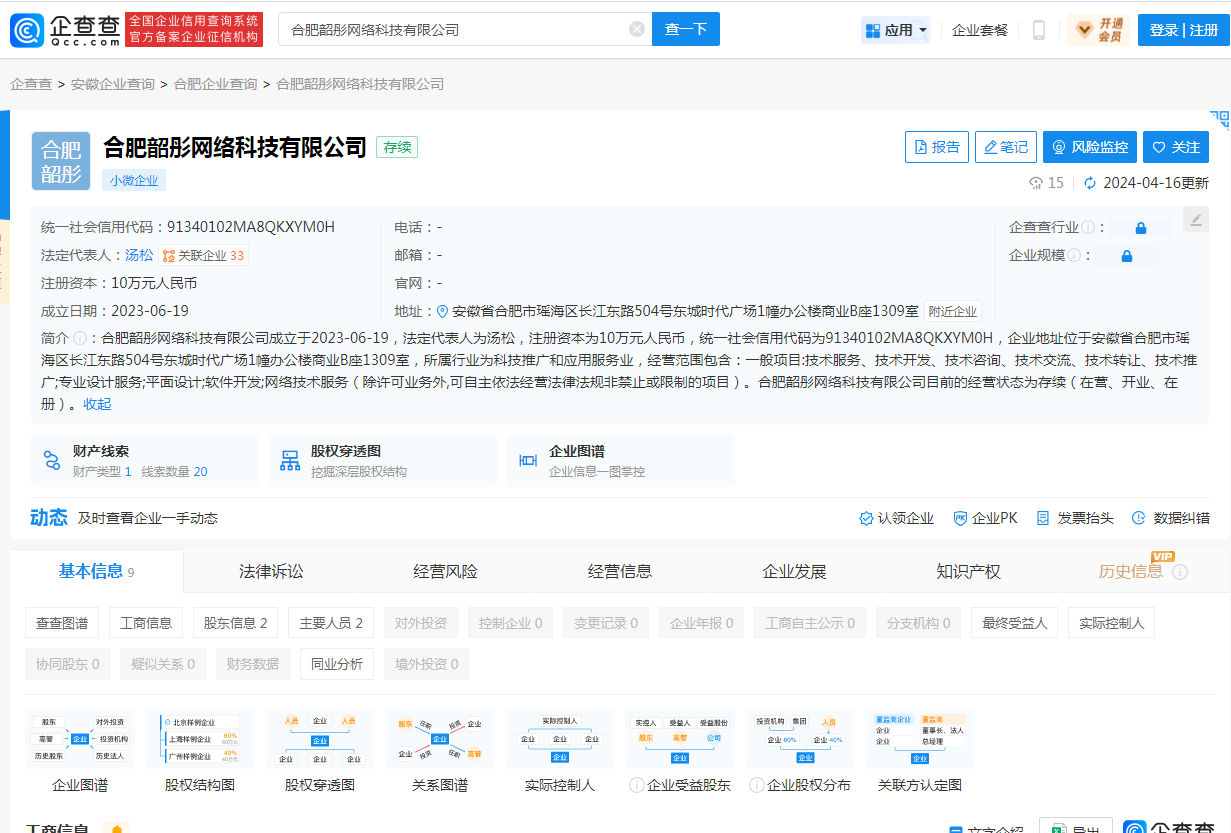Collapse the company intro via 收起

pyautogui.click(x=97, y=403)
